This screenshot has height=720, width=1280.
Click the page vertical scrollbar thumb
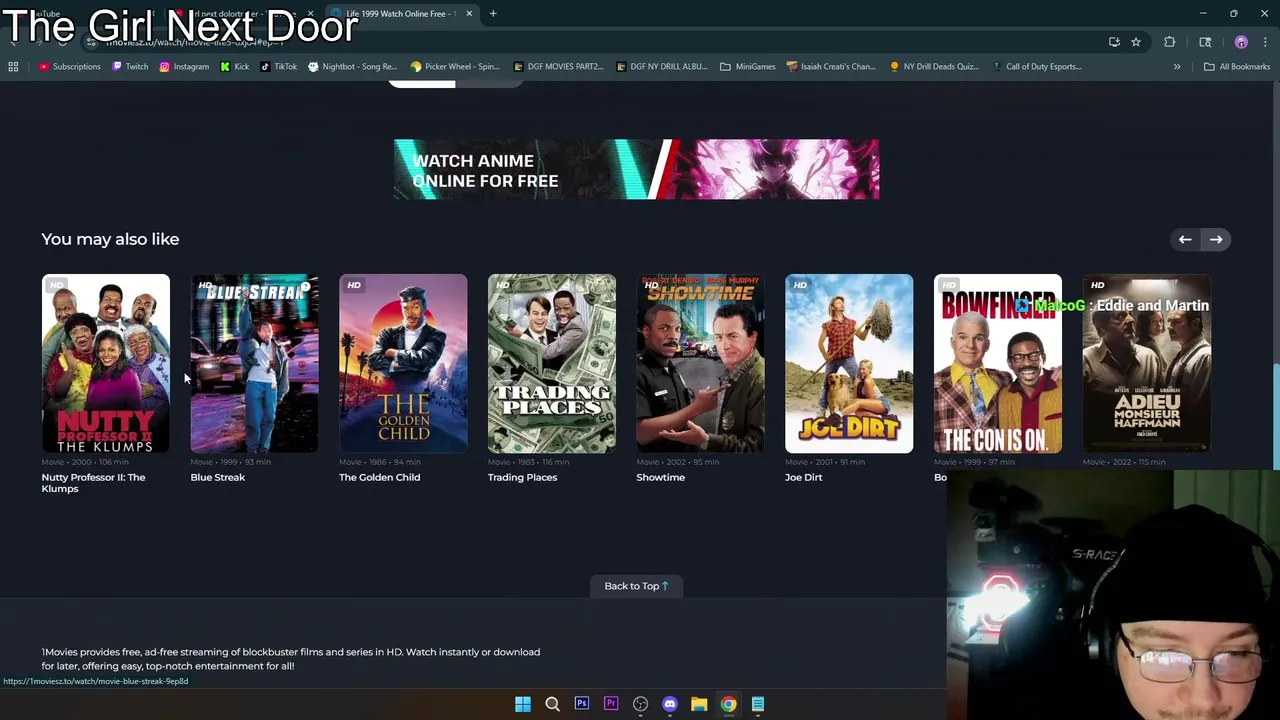click(1275, 417)
